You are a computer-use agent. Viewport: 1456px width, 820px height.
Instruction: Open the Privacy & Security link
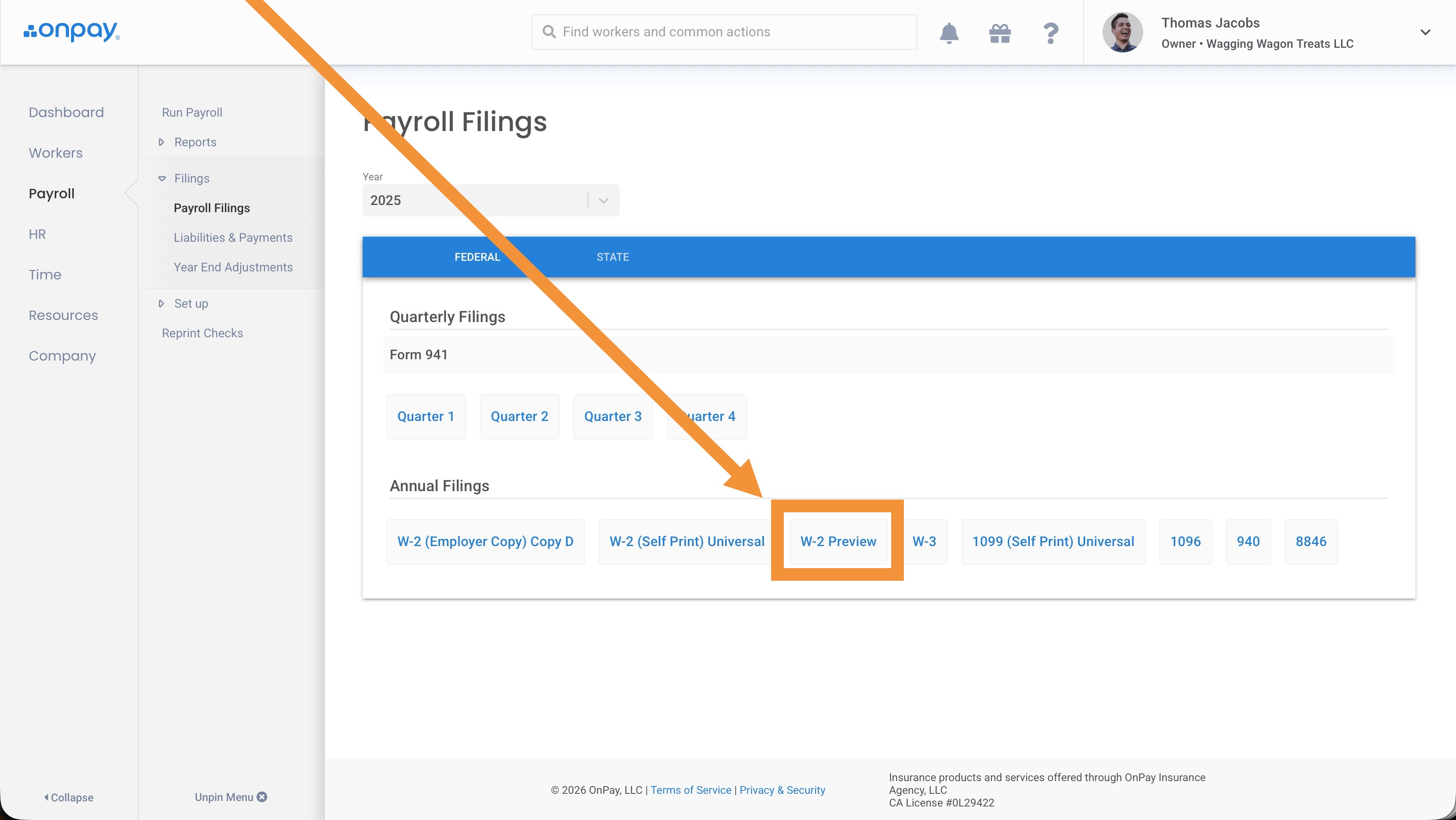click(782, 790)
